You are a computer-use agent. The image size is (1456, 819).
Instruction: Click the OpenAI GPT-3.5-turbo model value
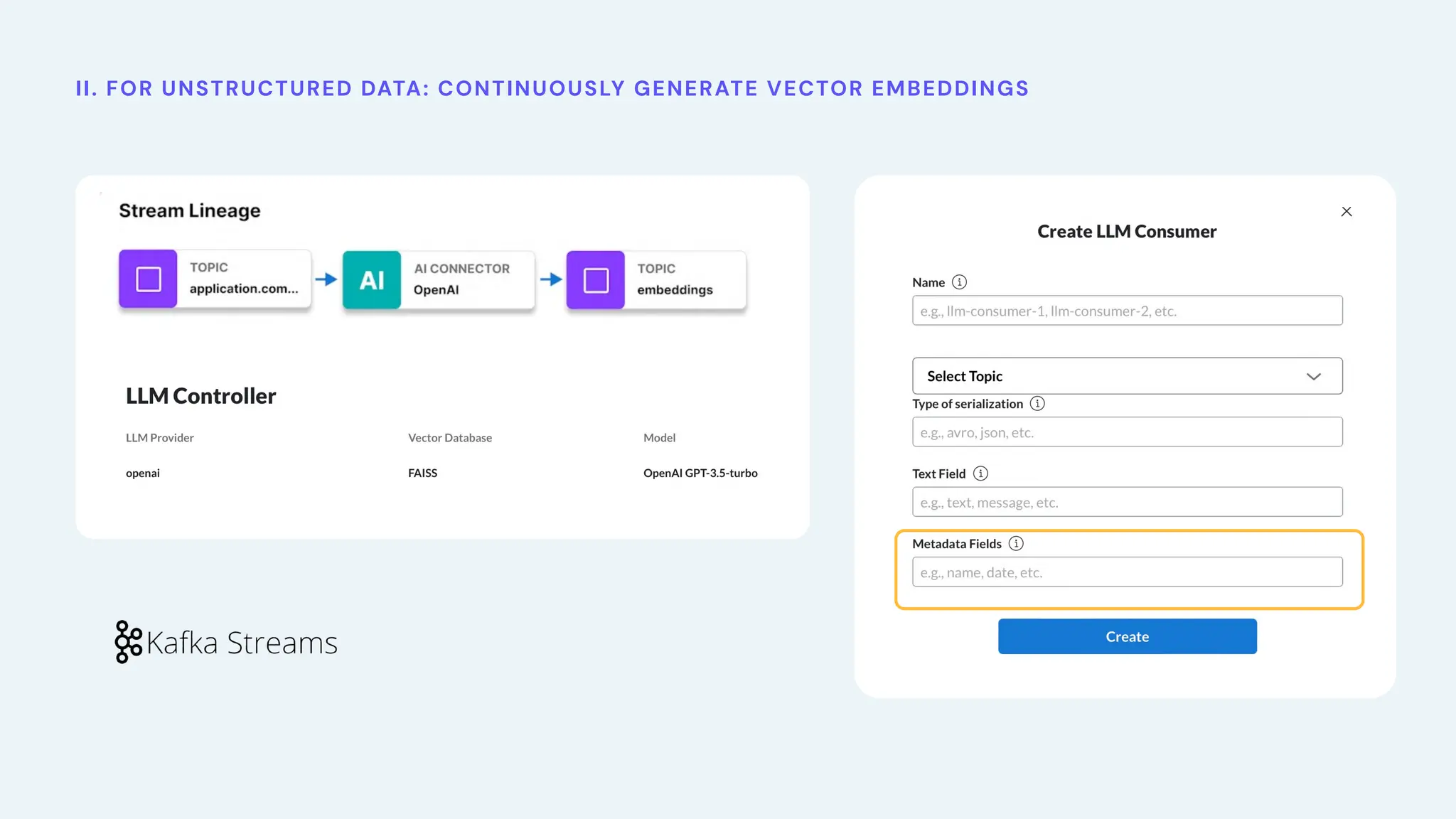click(x=700, y=473)
